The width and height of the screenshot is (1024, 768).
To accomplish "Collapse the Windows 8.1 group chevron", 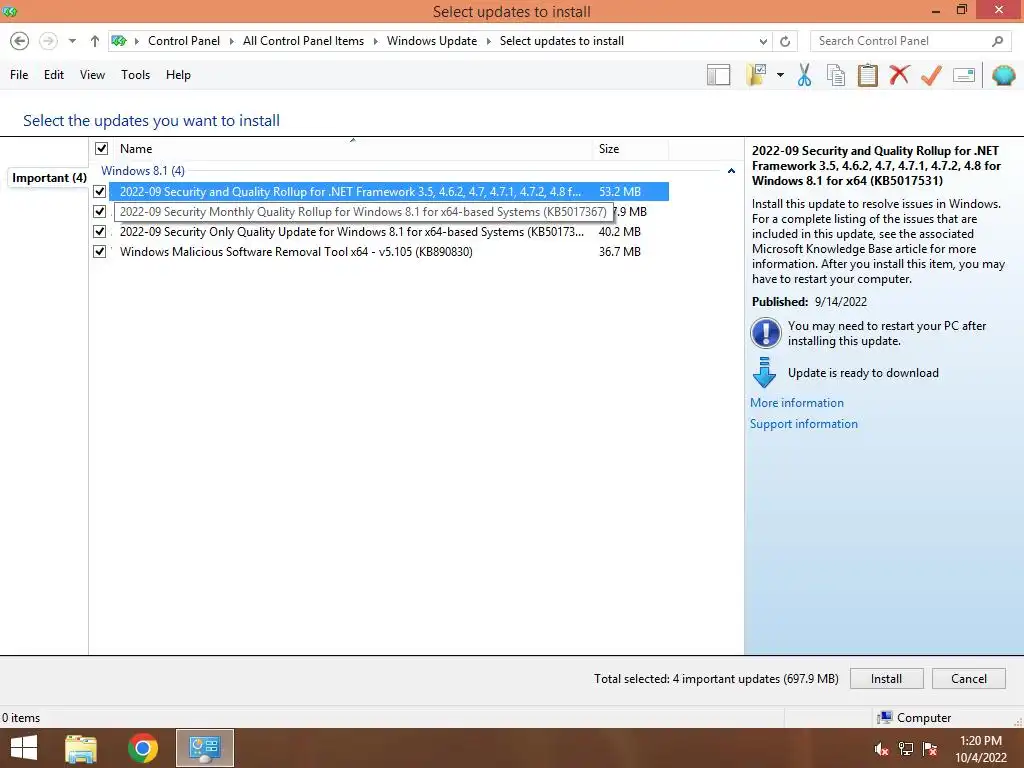I will [x=731, y=171].
